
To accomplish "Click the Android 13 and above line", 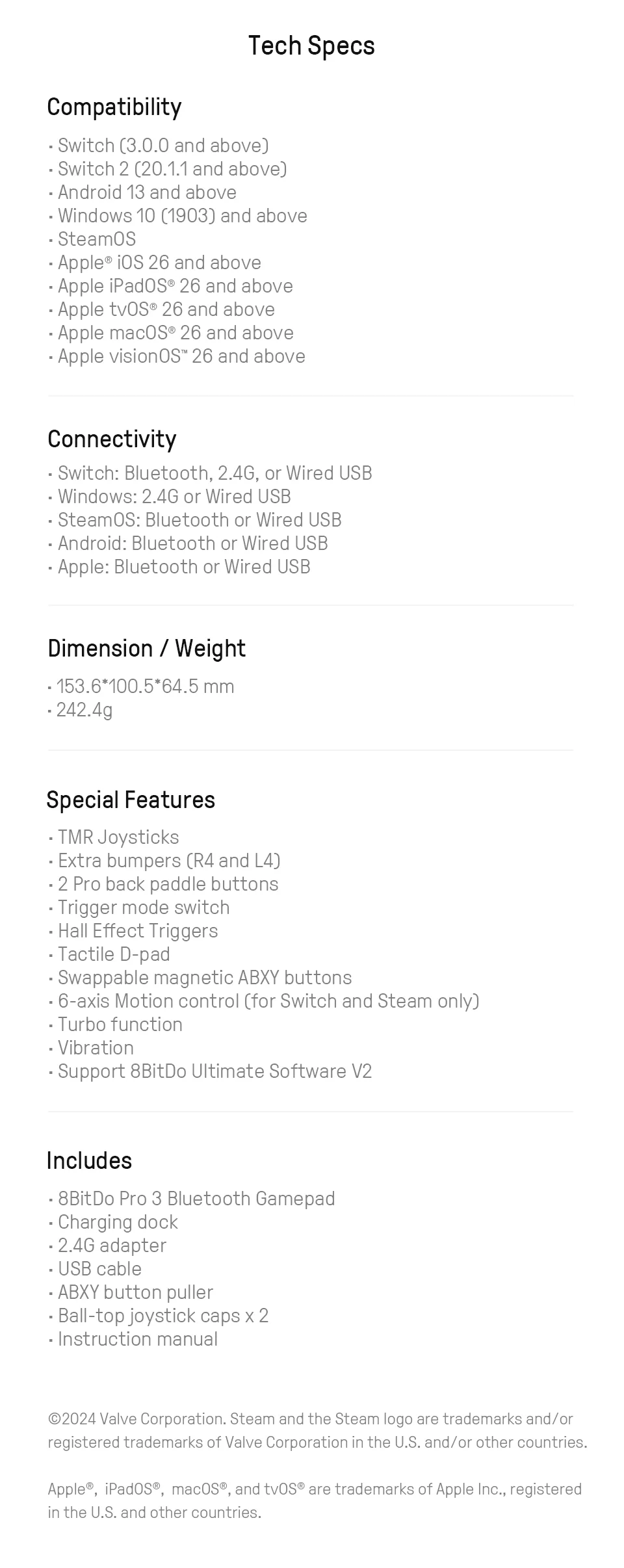I will pos(147,192).
